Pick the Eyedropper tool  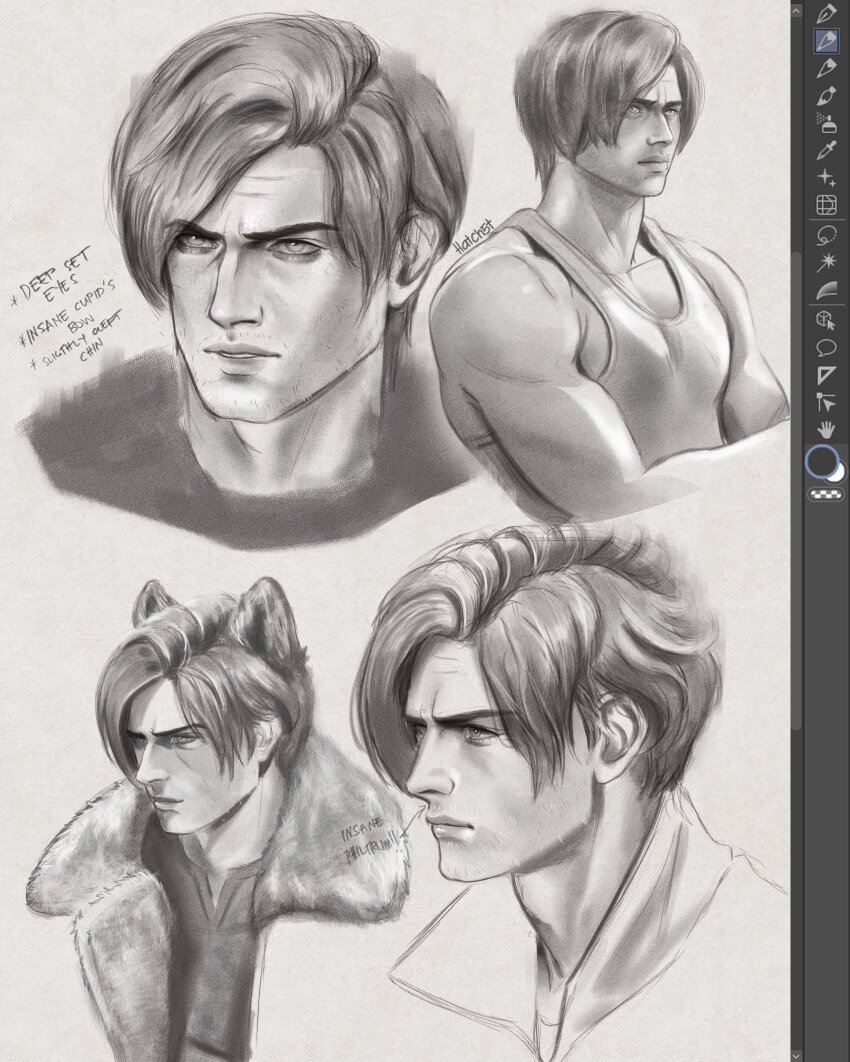click(x=826, y=150)
